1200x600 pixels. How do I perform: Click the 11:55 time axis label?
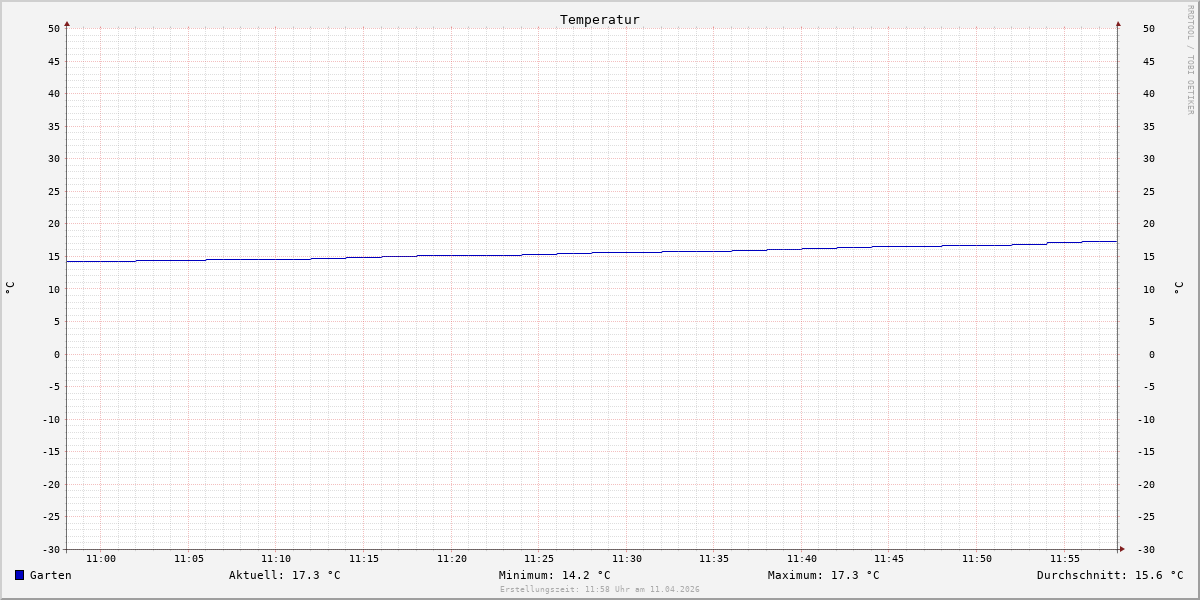pyautogui.click(x=1065, y=559)
